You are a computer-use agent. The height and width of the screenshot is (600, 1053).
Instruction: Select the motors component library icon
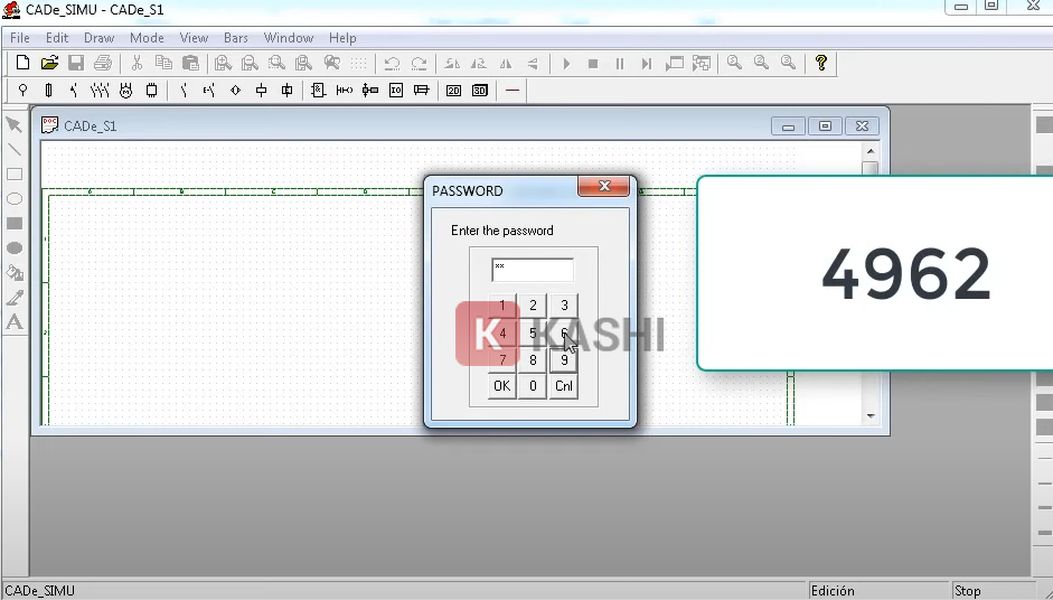click(126, 90)
